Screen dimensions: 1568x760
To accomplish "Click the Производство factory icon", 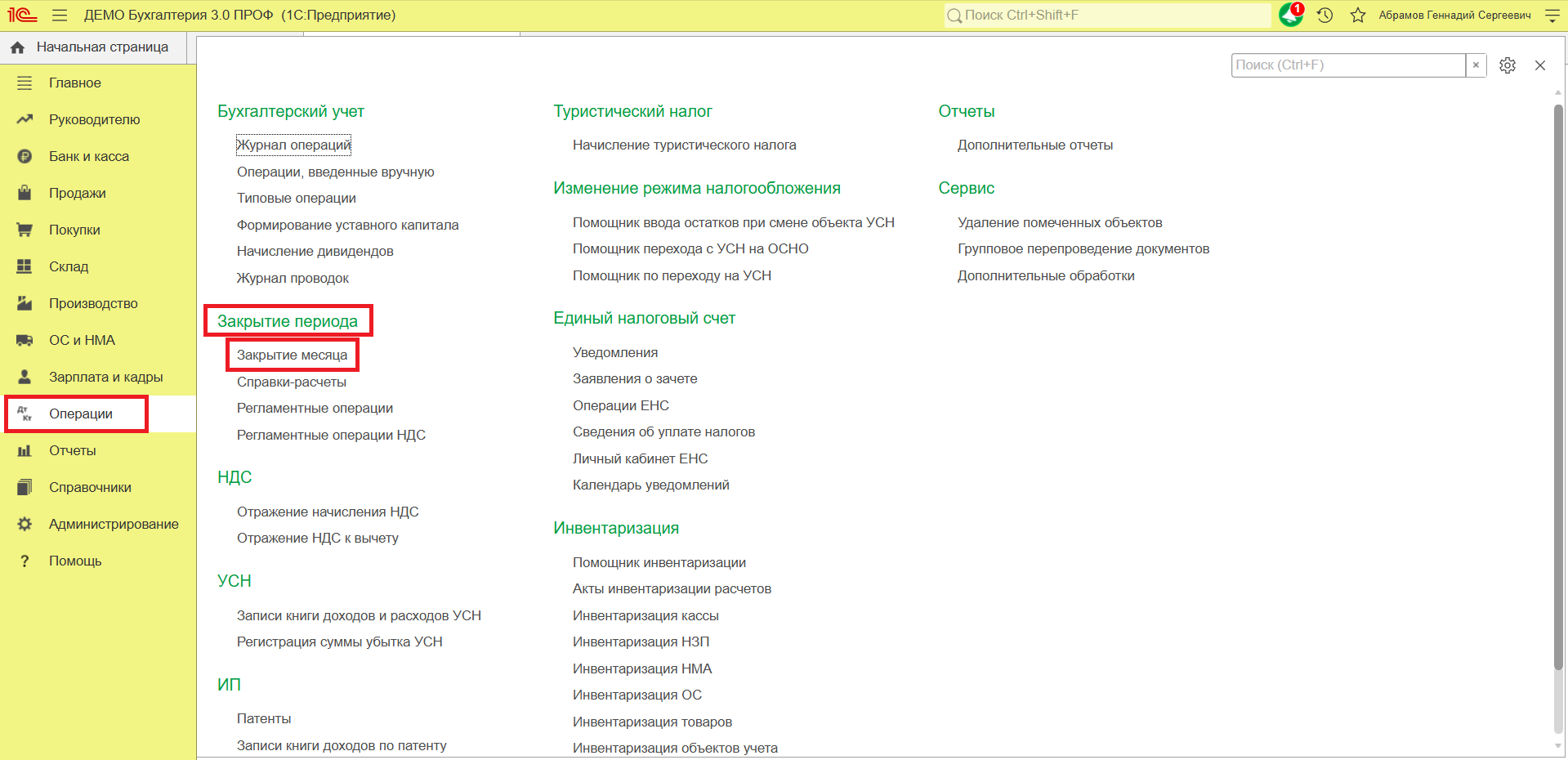I will tap(25, 303).
